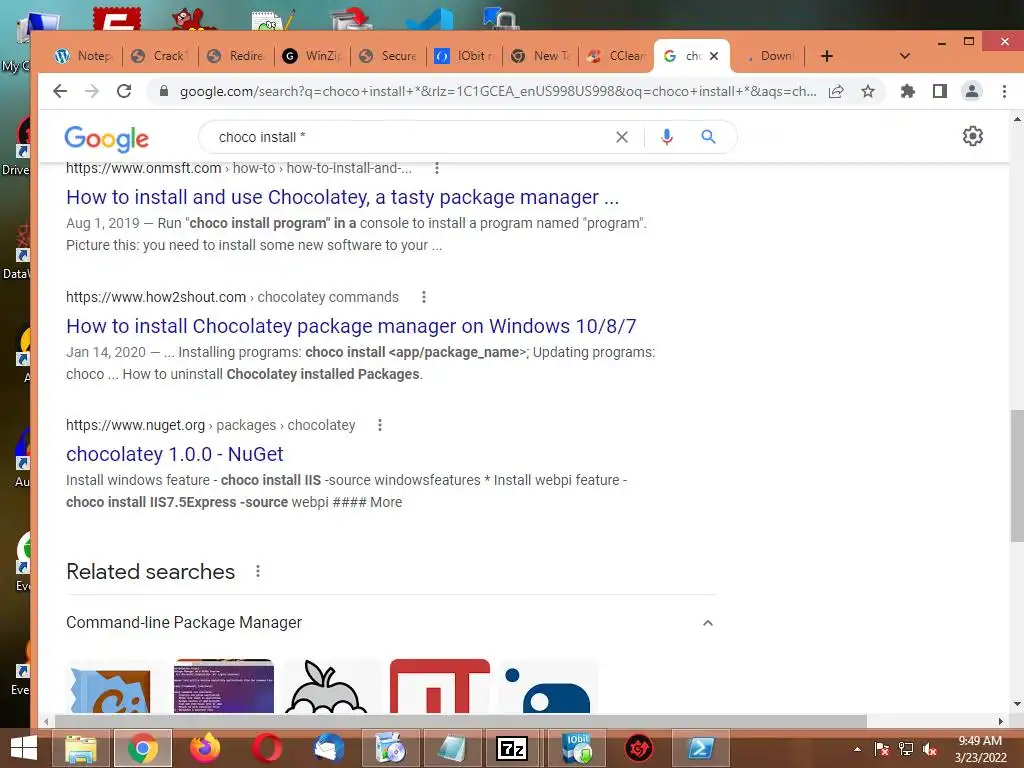Image resolution: width=1024 pixels, height=768 pixels.
Task: View site lock security info
Action: pos(164,91)
